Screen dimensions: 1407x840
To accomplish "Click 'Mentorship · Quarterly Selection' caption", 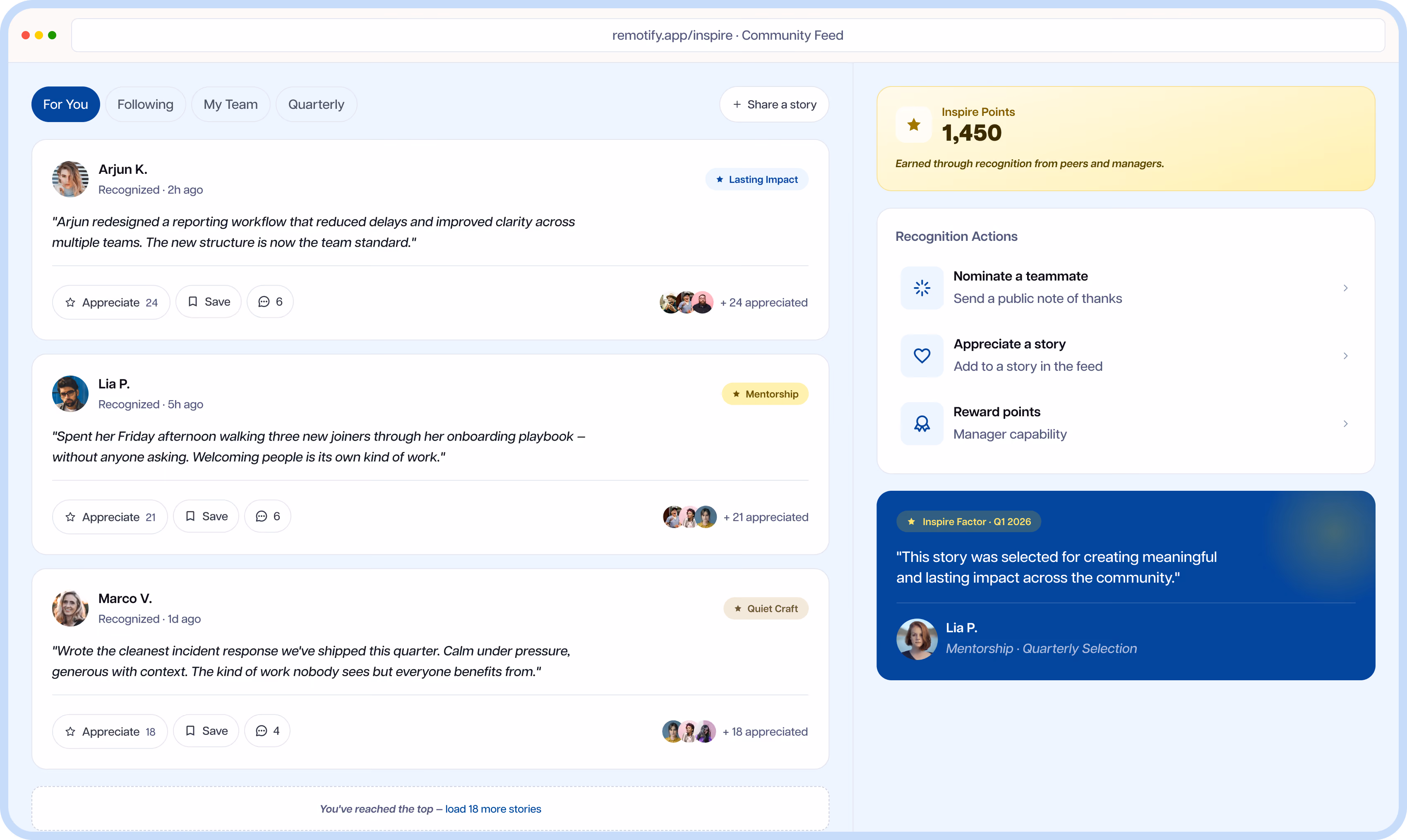I will pyautogui.click(x=1041, y=649).
